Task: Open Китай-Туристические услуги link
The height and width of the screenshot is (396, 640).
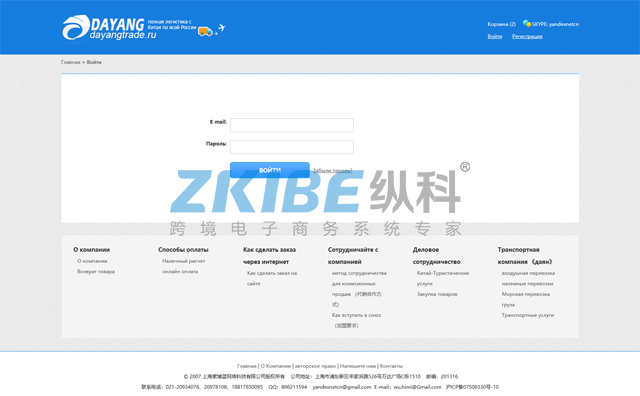Action: [443, 278]
